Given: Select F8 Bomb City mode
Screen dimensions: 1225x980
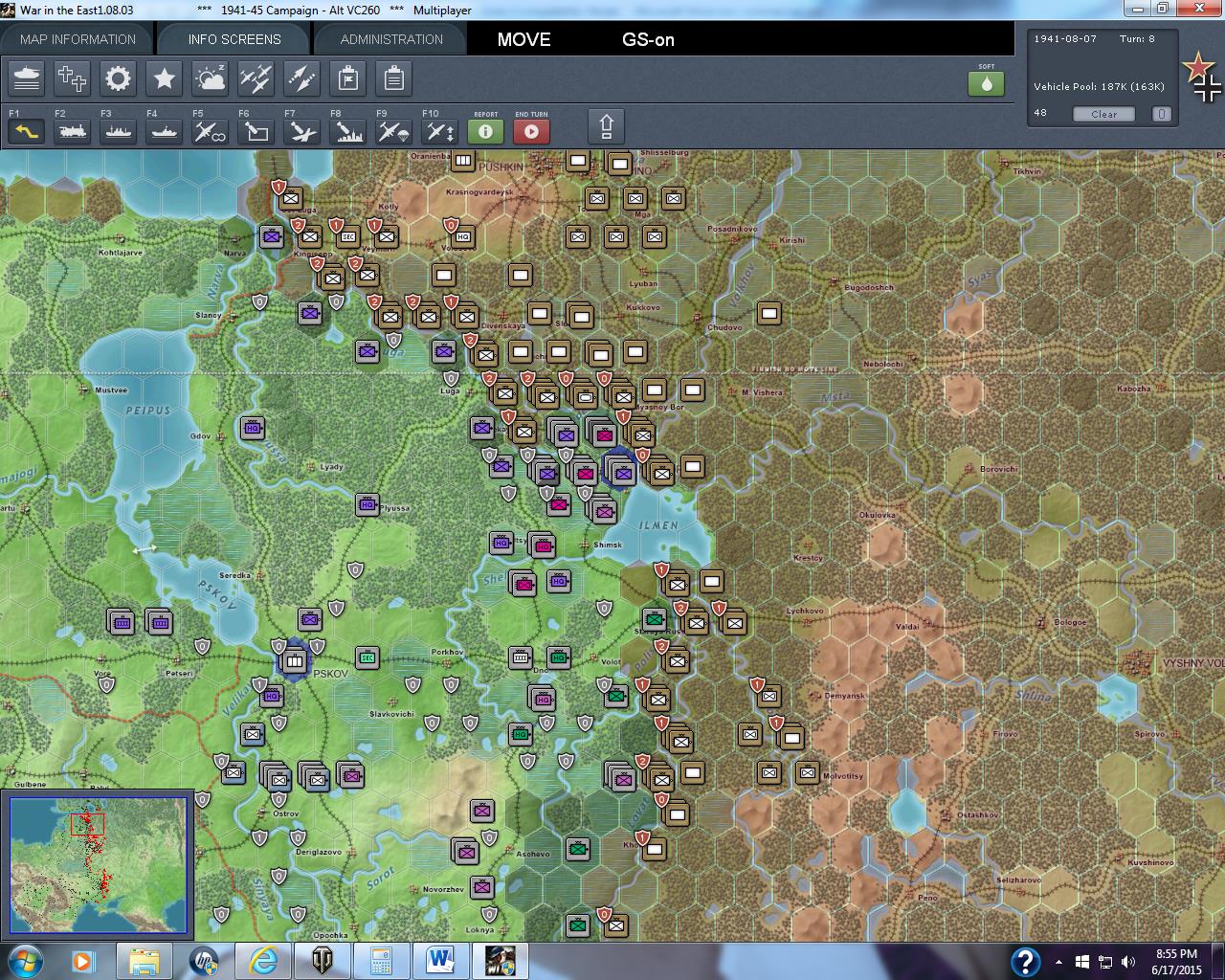Looking at the screenshot, I should click(x=347, y=130).
